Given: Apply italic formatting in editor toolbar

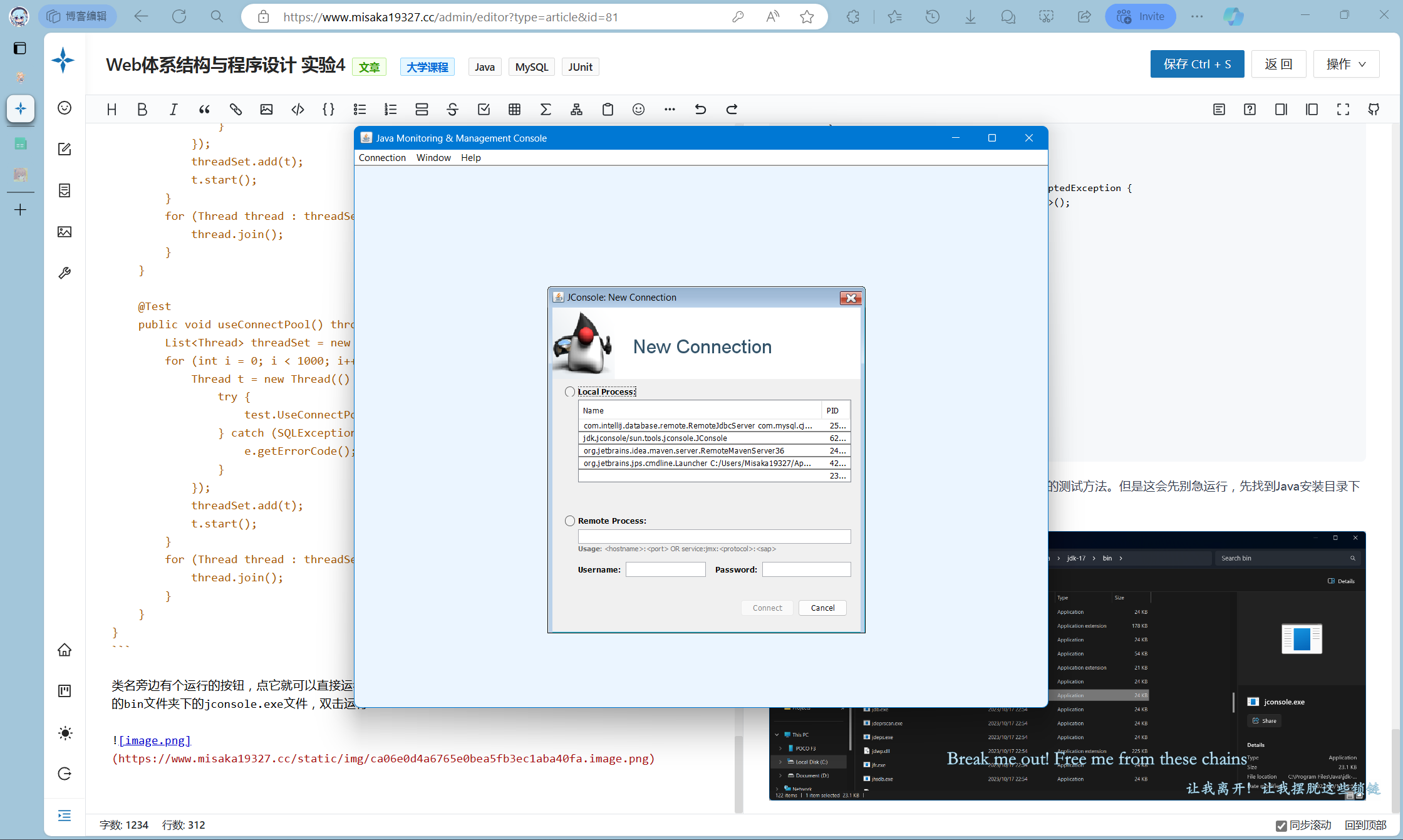Looking at the screenshot, I should [173, 110].
